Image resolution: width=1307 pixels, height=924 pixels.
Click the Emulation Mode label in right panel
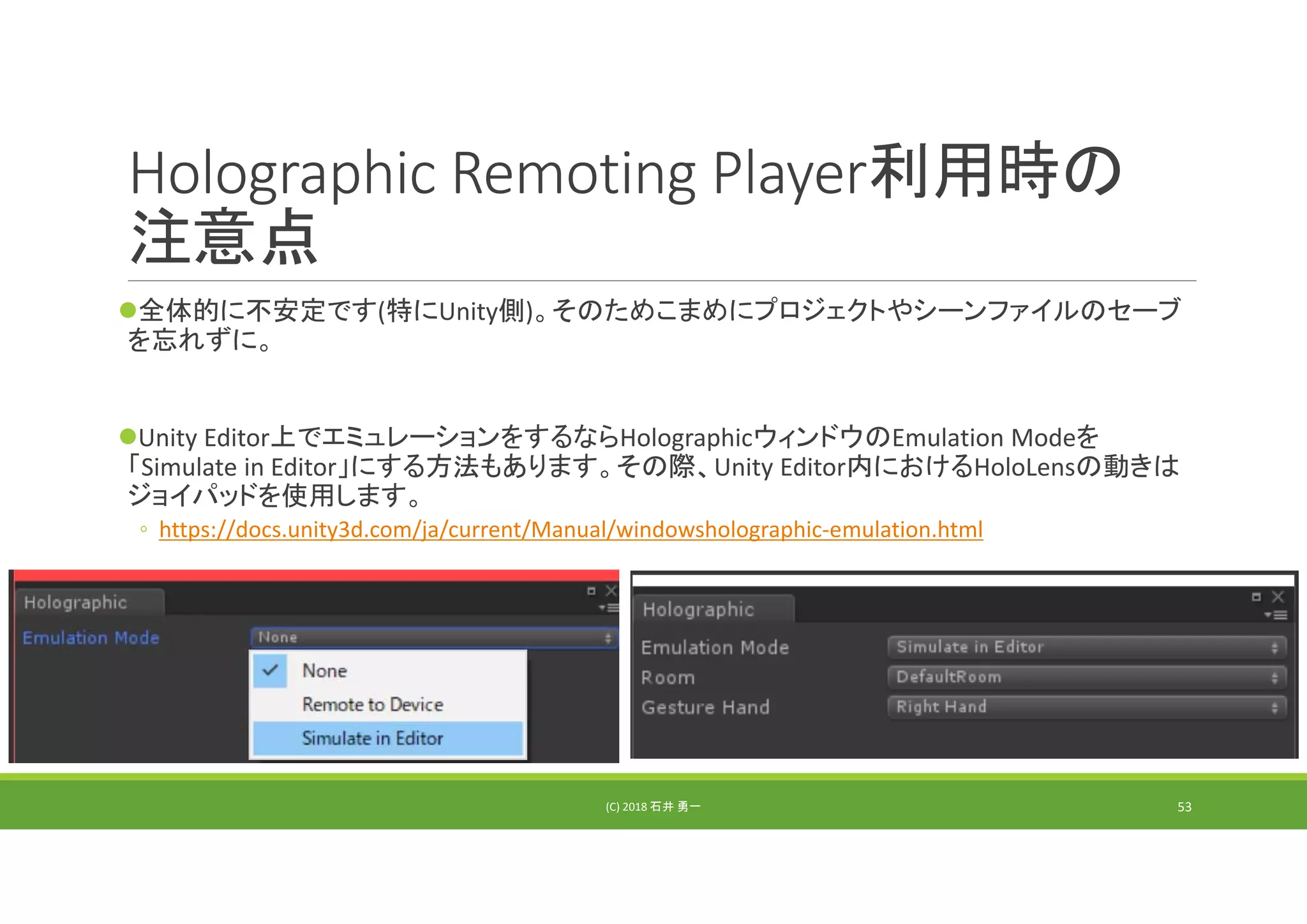pyautogui.click(x=715, y=648)
